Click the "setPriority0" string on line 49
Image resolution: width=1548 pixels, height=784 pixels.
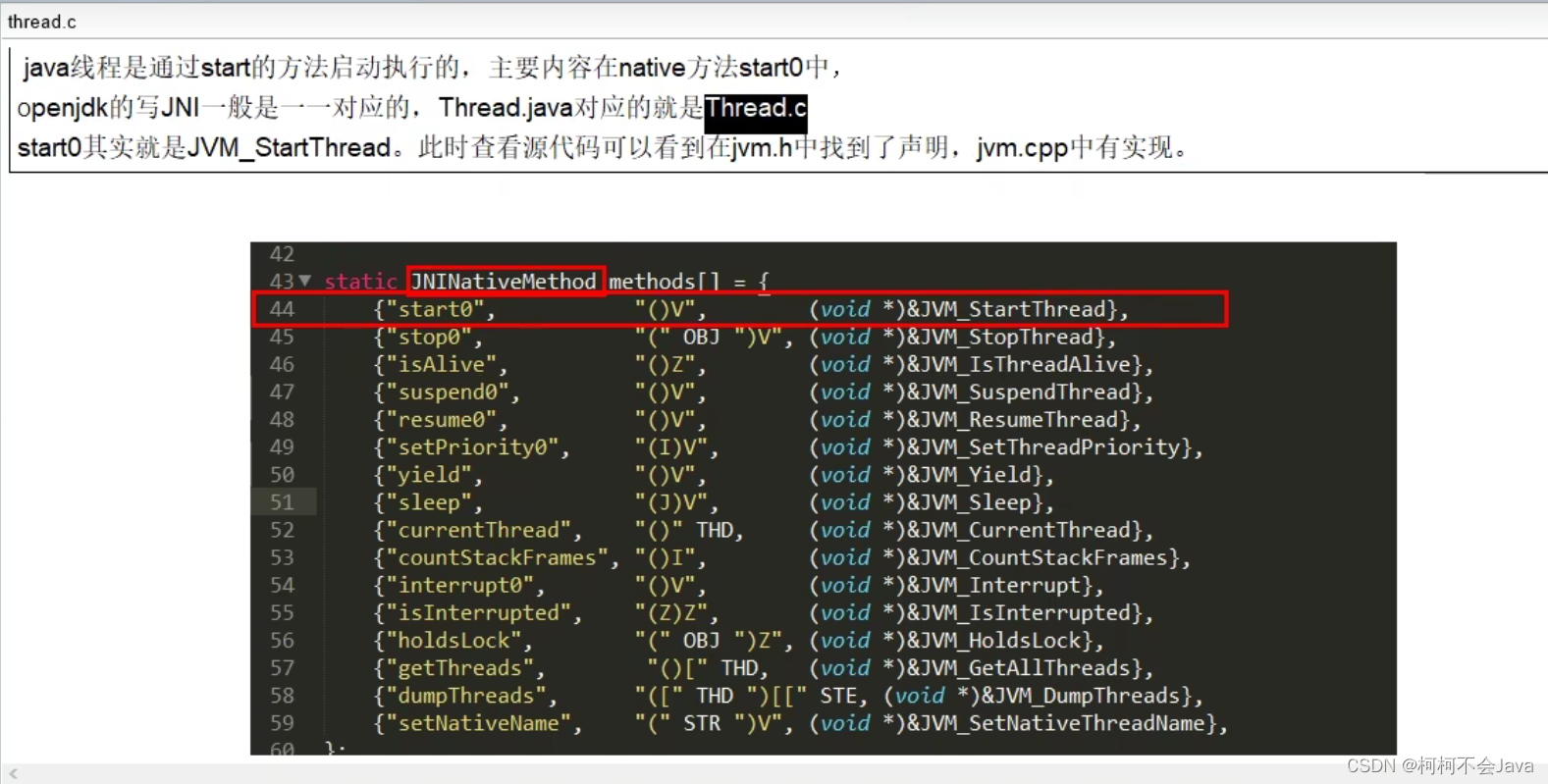(472, 446)
